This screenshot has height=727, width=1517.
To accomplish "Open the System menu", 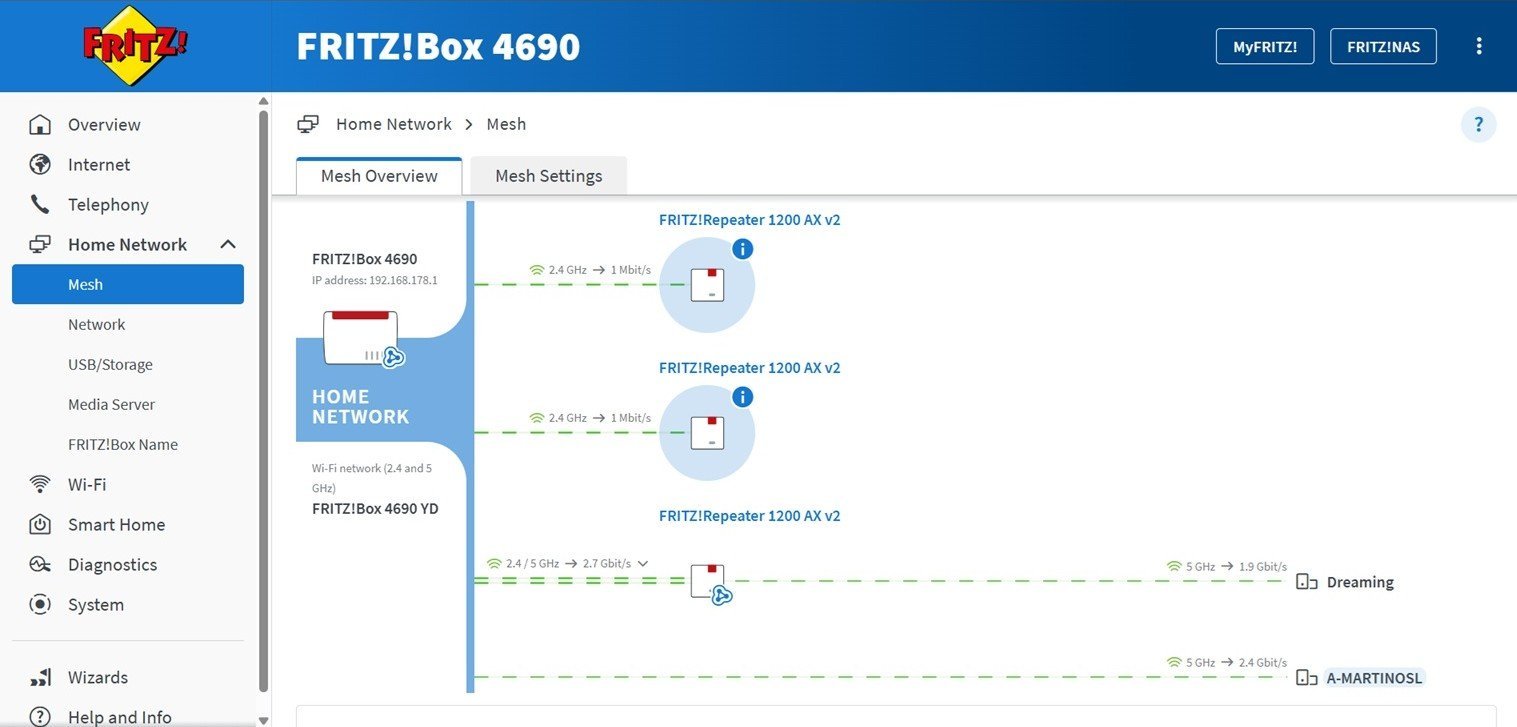I will click(96, 605).
